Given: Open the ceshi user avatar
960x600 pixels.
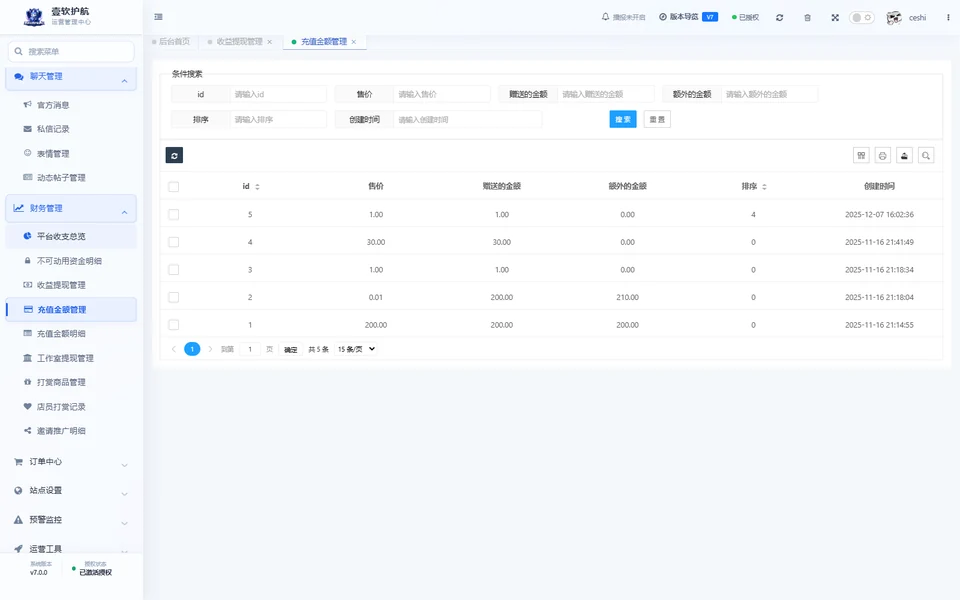Looking at the screenshot, I should [894, 18].
